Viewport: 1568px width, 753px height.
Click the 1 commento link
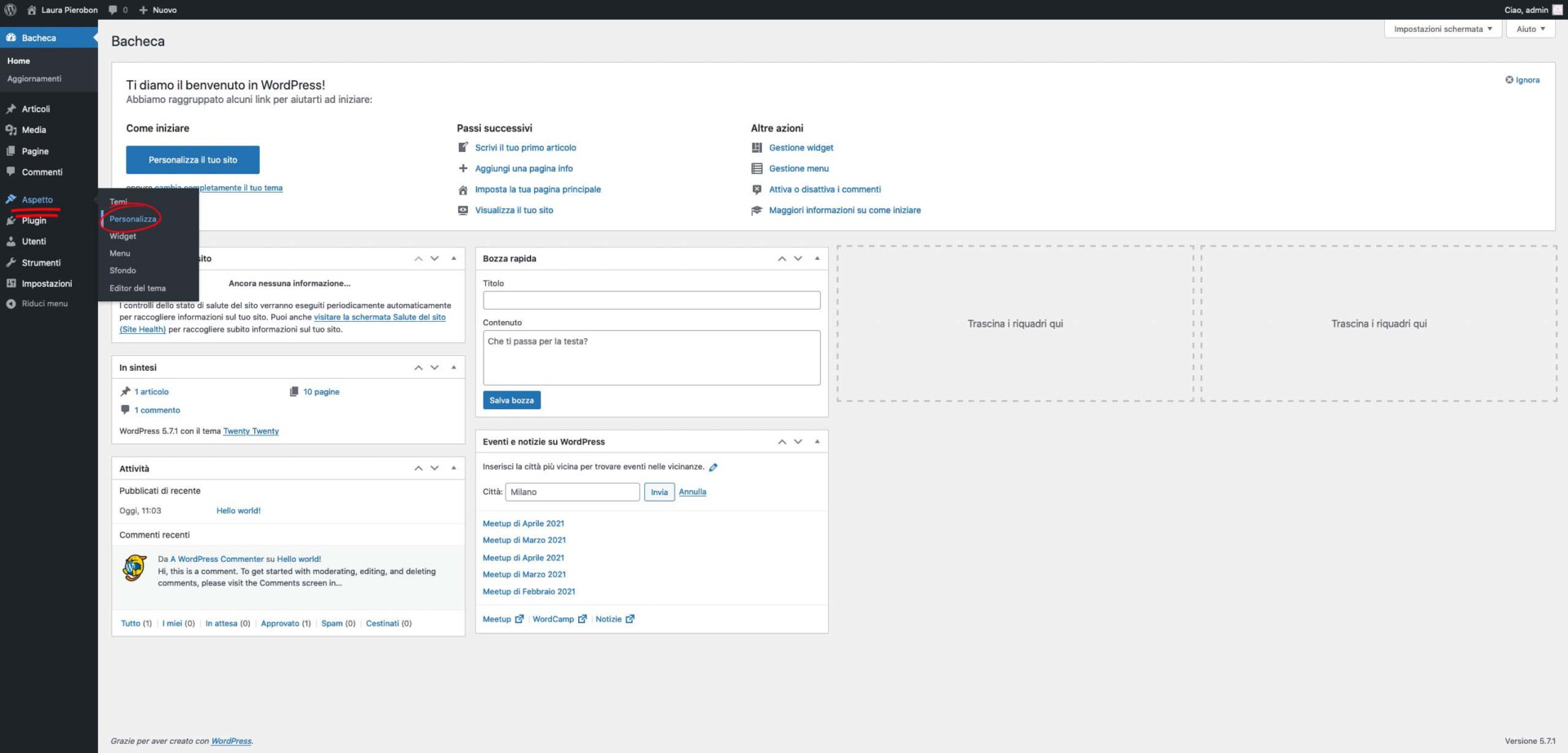157,410
